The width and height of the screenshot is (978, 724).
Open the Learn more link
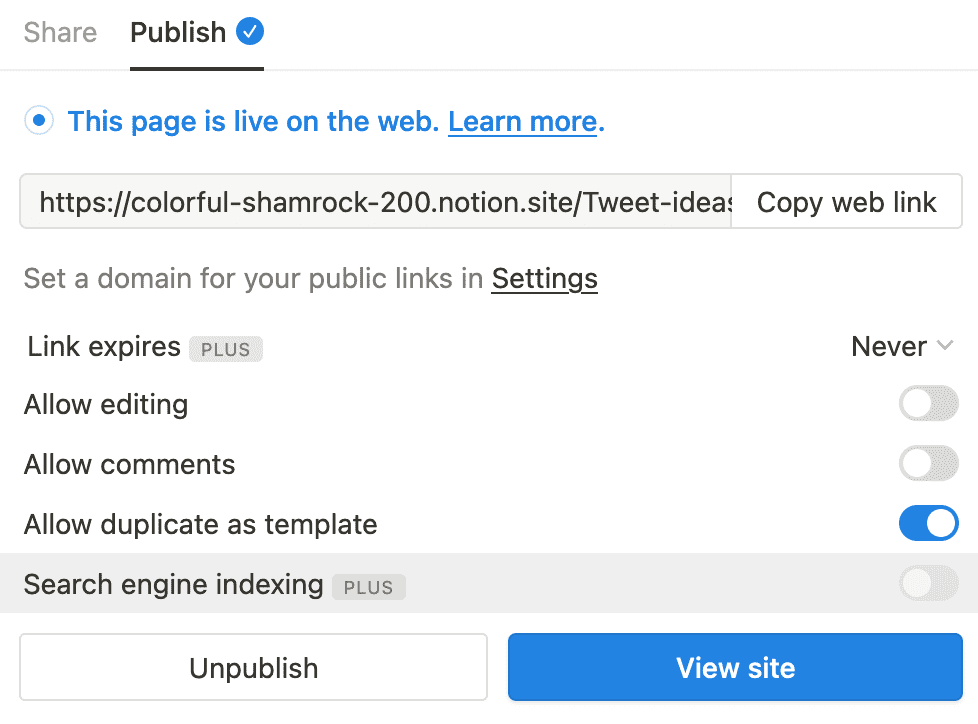[522, 121]
